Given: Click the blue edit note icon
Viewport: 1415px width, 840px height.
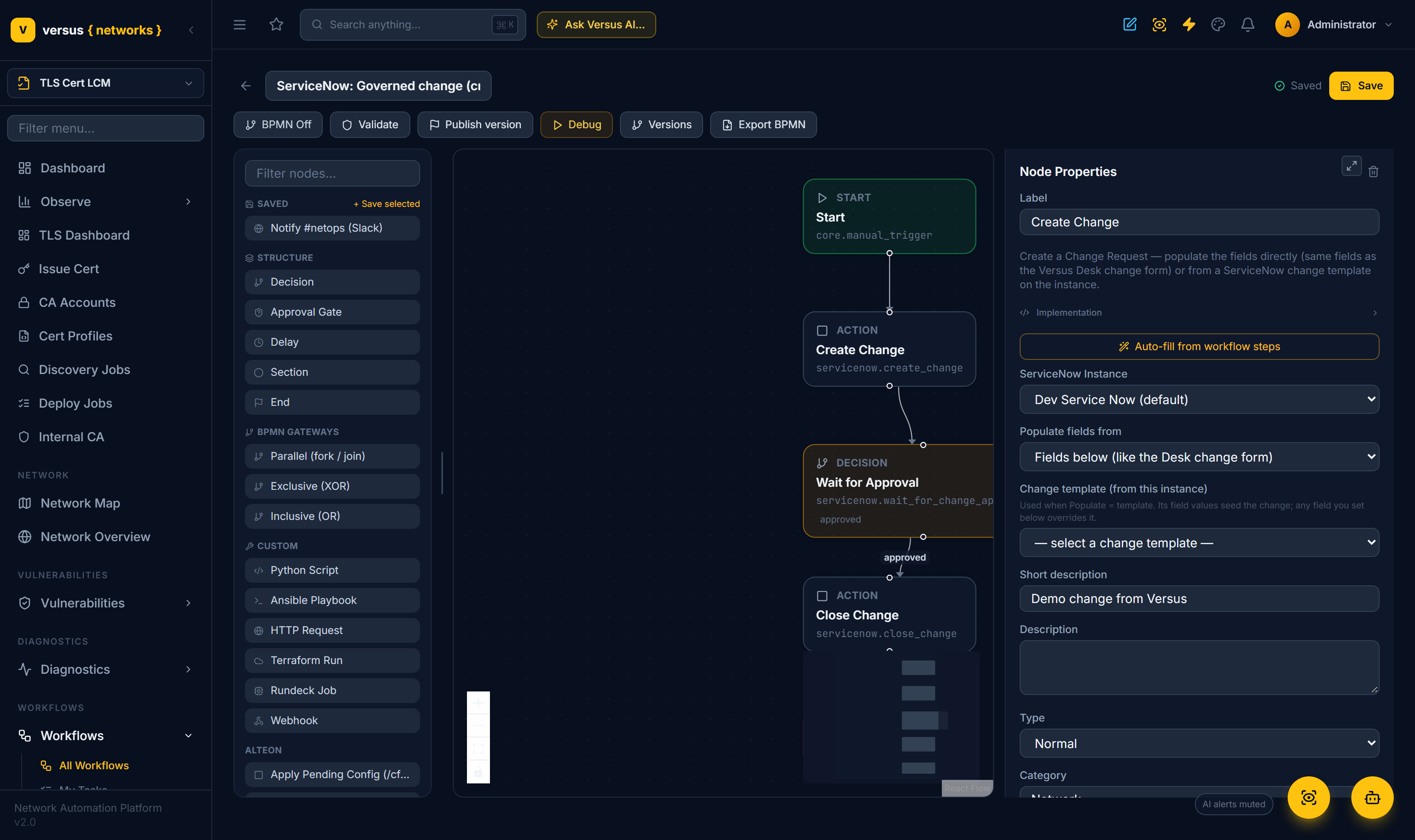Looking at the screenshot, I should pos(1129,24).
